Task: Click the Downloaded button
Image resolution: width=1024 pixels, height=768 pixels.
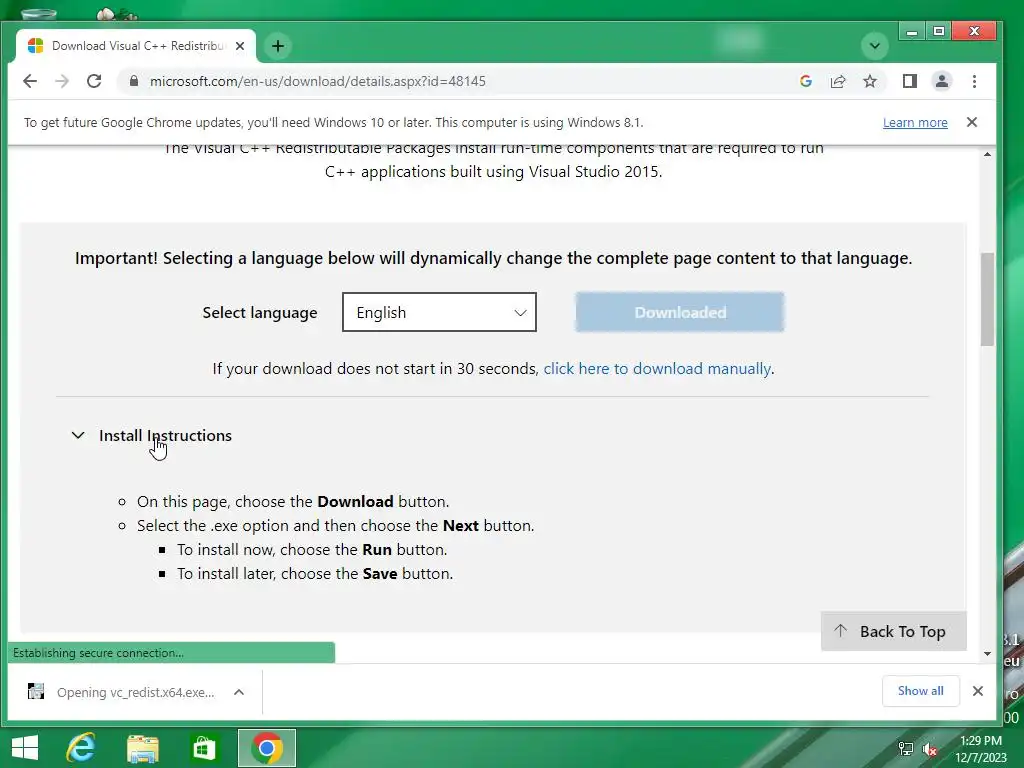Action: pos(680,312)
